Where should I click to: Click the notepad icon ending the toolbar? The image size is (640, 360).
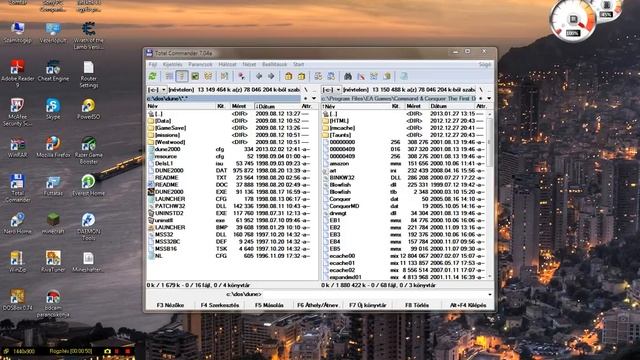click(404, 76)
